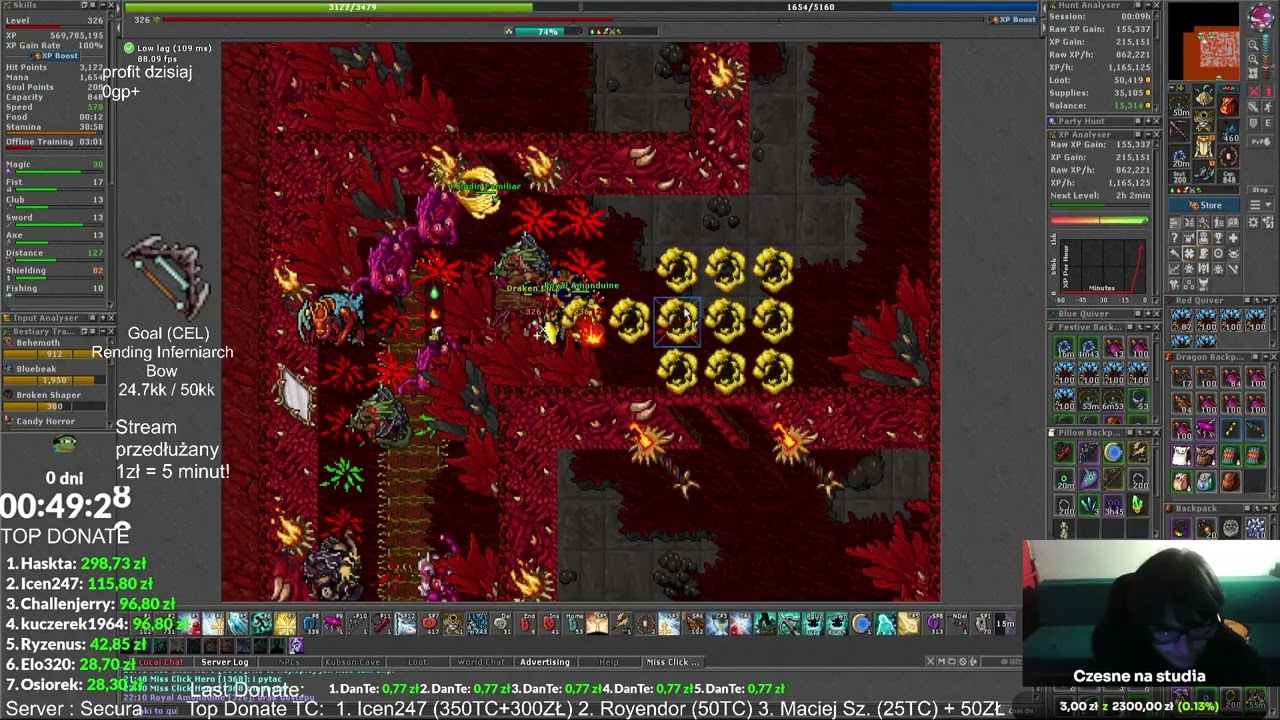Toggle the E expert mode button
The height and width of the screenshot is (720, 1280).
tap(1268, 123)
